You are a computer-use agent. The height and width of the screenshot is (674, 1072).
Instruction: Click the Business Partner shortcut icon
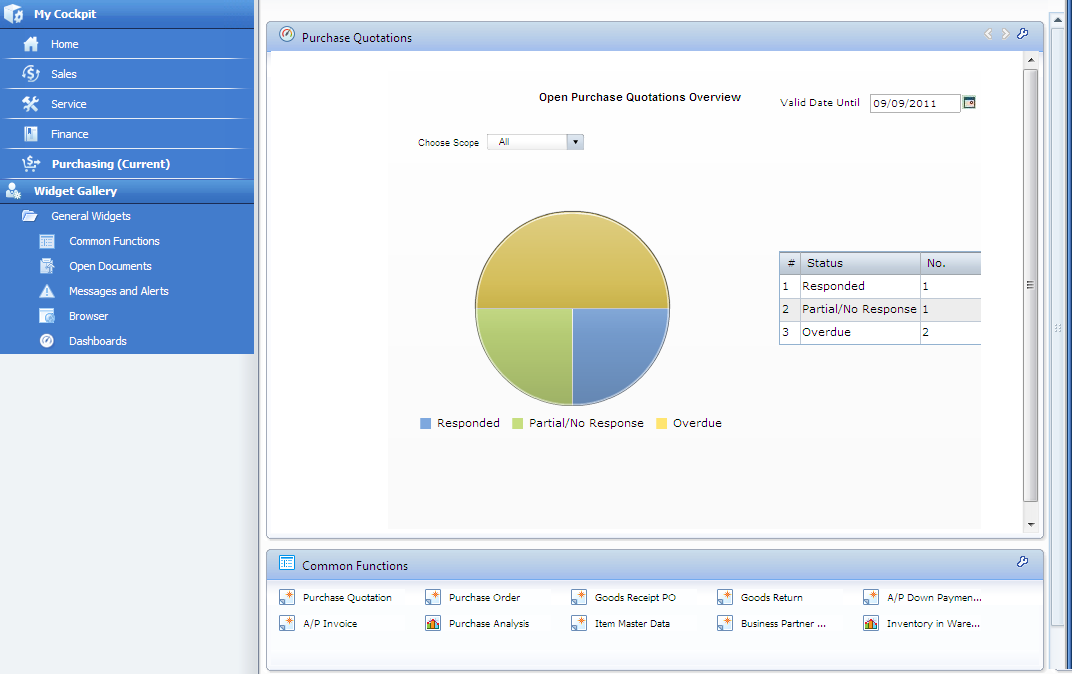pos(725,623)
